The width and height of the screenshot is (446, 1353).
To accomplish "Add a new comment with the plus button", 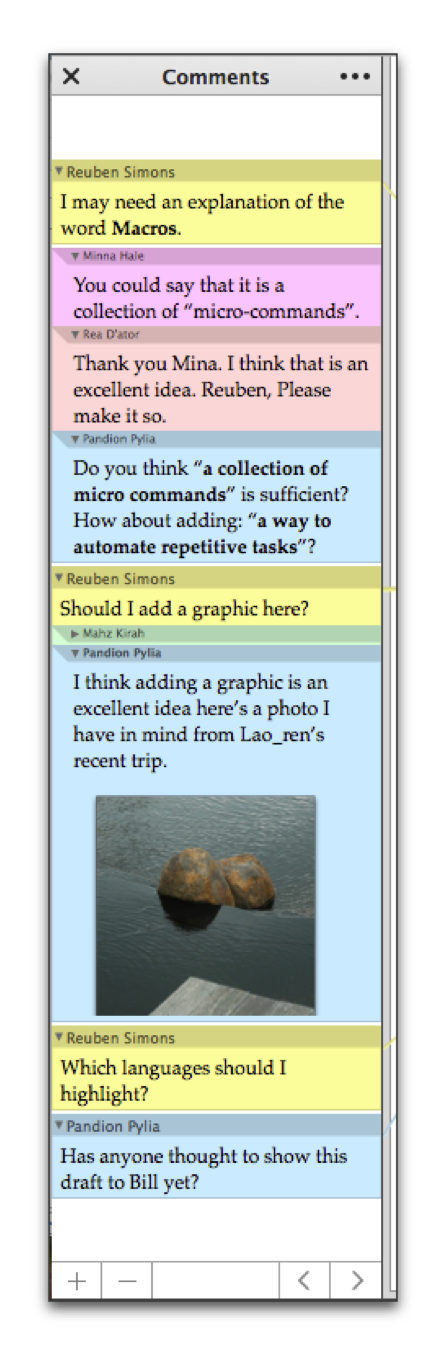I will [x=76, y=1281].
